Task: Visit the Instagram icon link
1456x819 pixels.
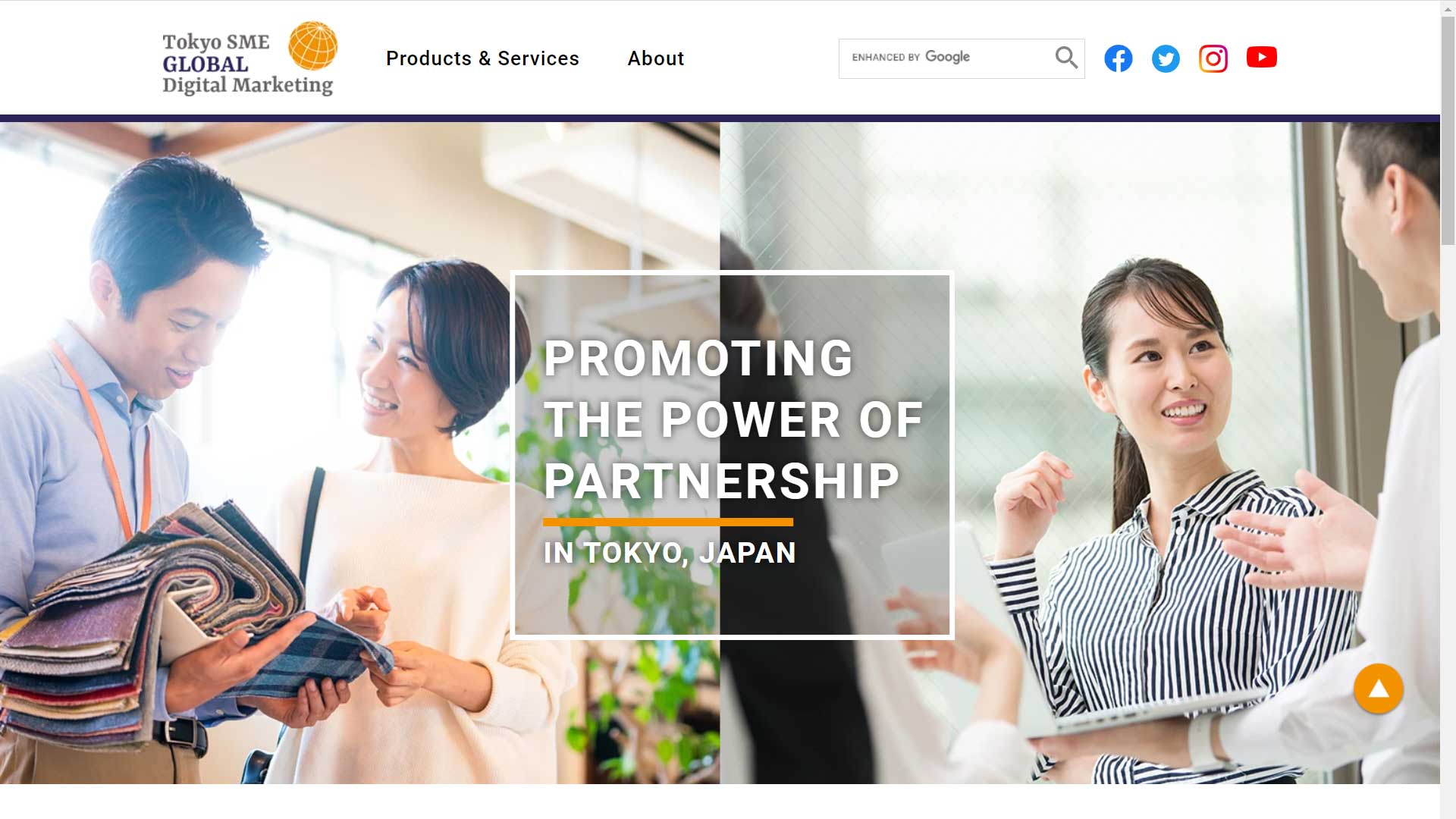Action: tap(1213, 58)
